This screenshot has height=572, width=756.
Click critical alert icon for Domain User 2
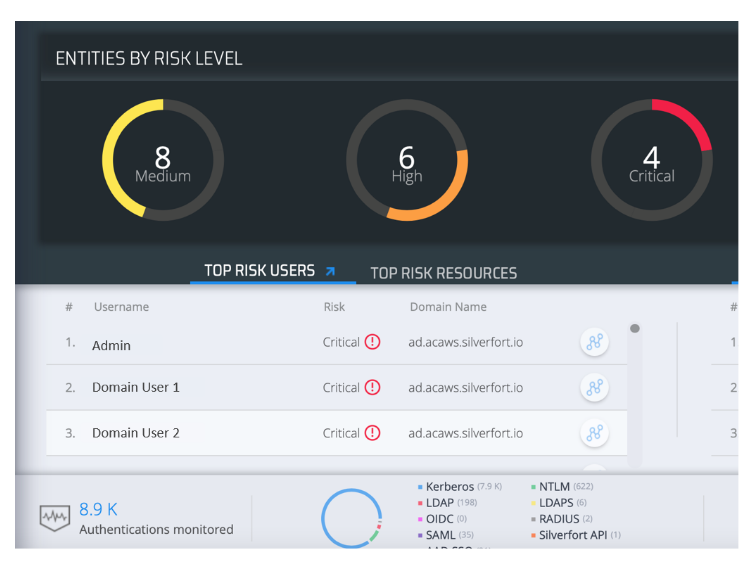coord(372,433)
